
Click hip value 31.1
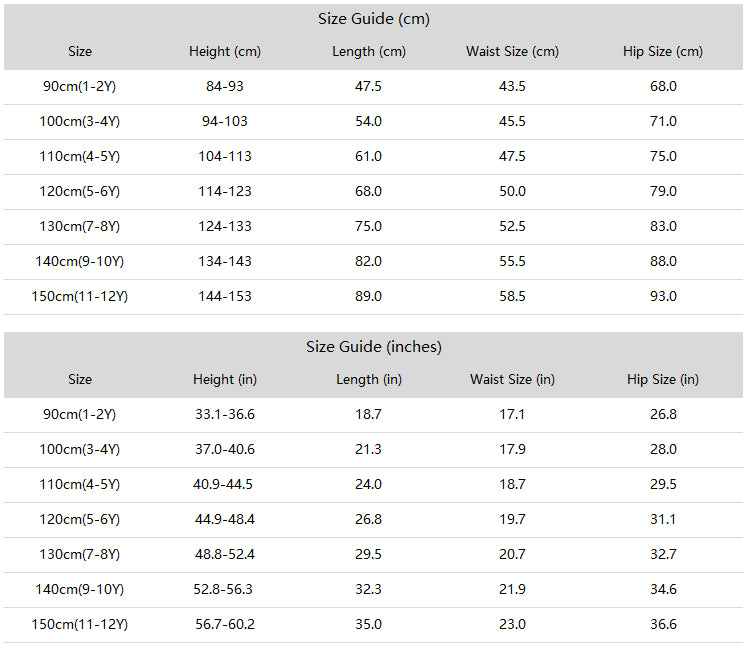point(663,519)
